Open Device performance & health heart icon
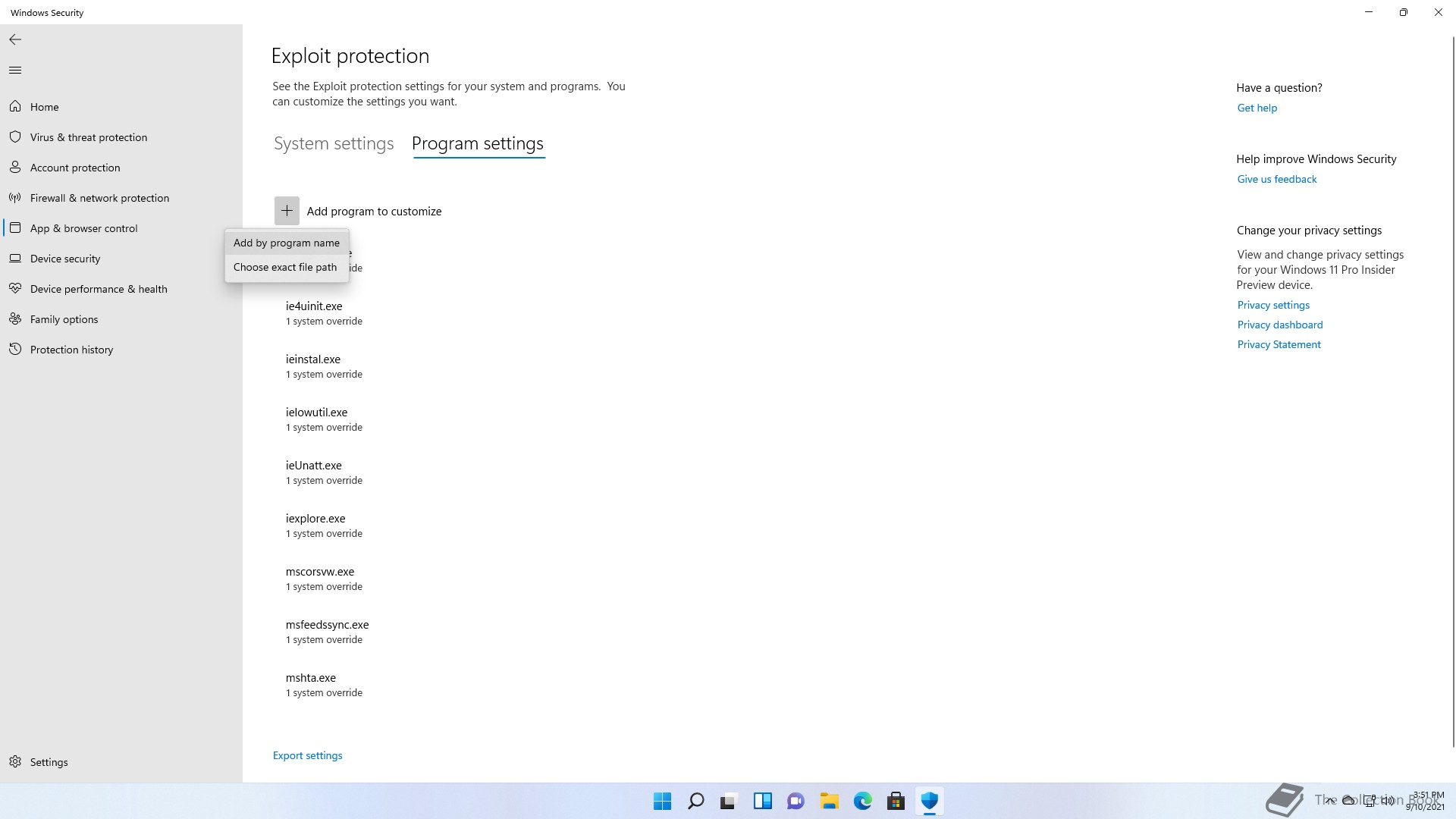Screen dimensions: 1456x819 pyautogui.click(x=15, y=289)
